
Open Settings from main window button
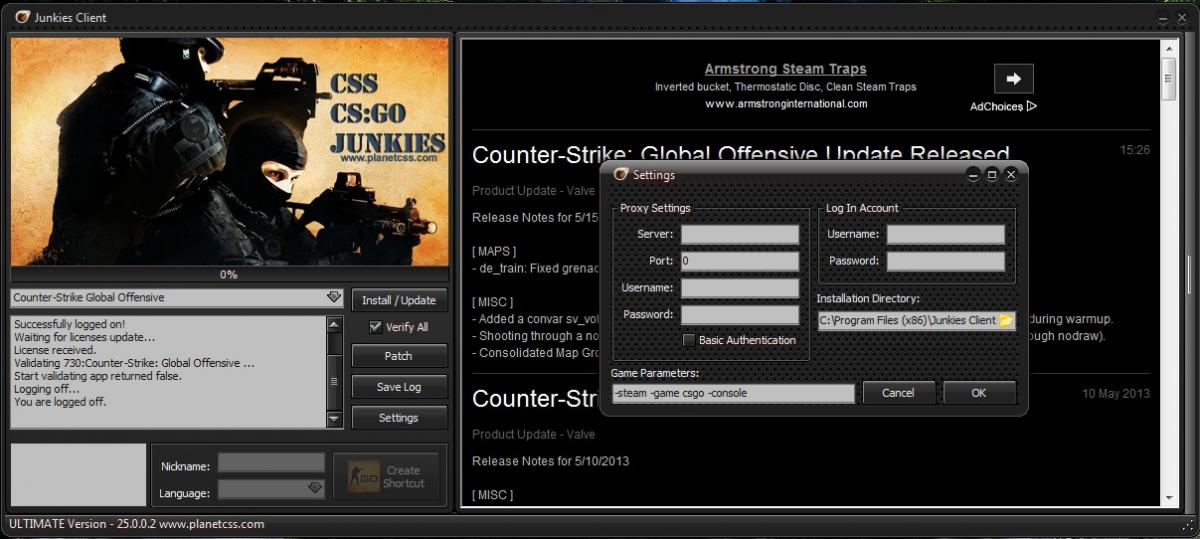coord(399,418)
